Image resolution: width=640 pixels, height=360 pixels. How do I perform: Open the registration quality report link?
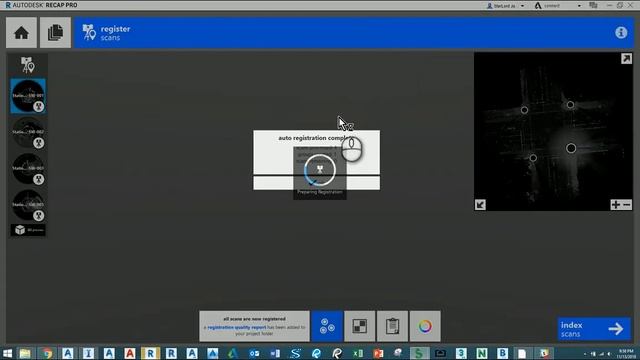(x=237, y=327)
